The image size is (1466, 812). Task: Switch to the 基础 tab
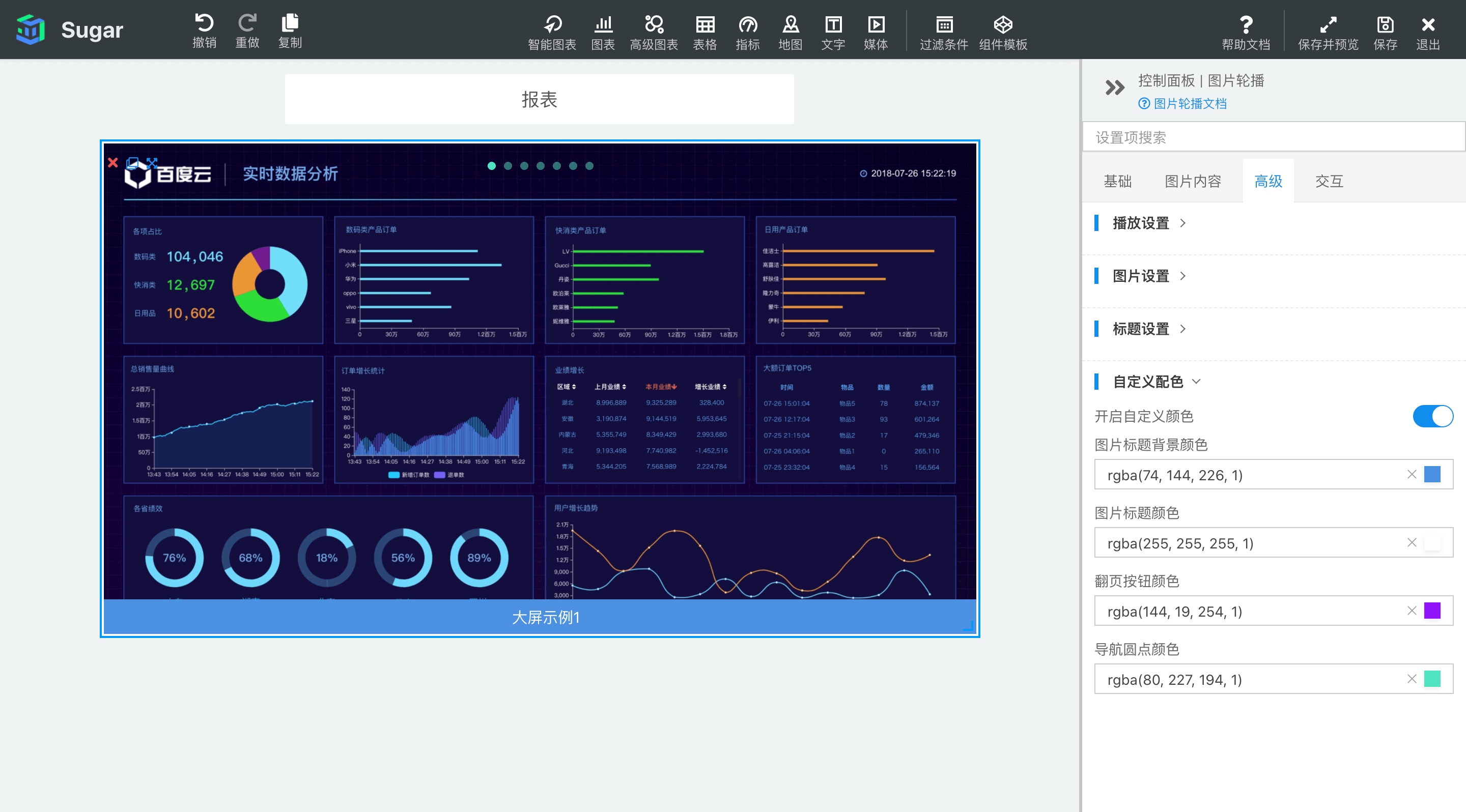[1118, 182]
